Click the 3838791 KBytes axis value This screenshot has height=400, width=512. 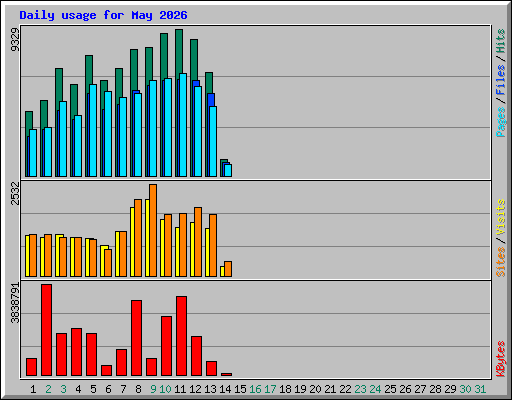(15, 303)
